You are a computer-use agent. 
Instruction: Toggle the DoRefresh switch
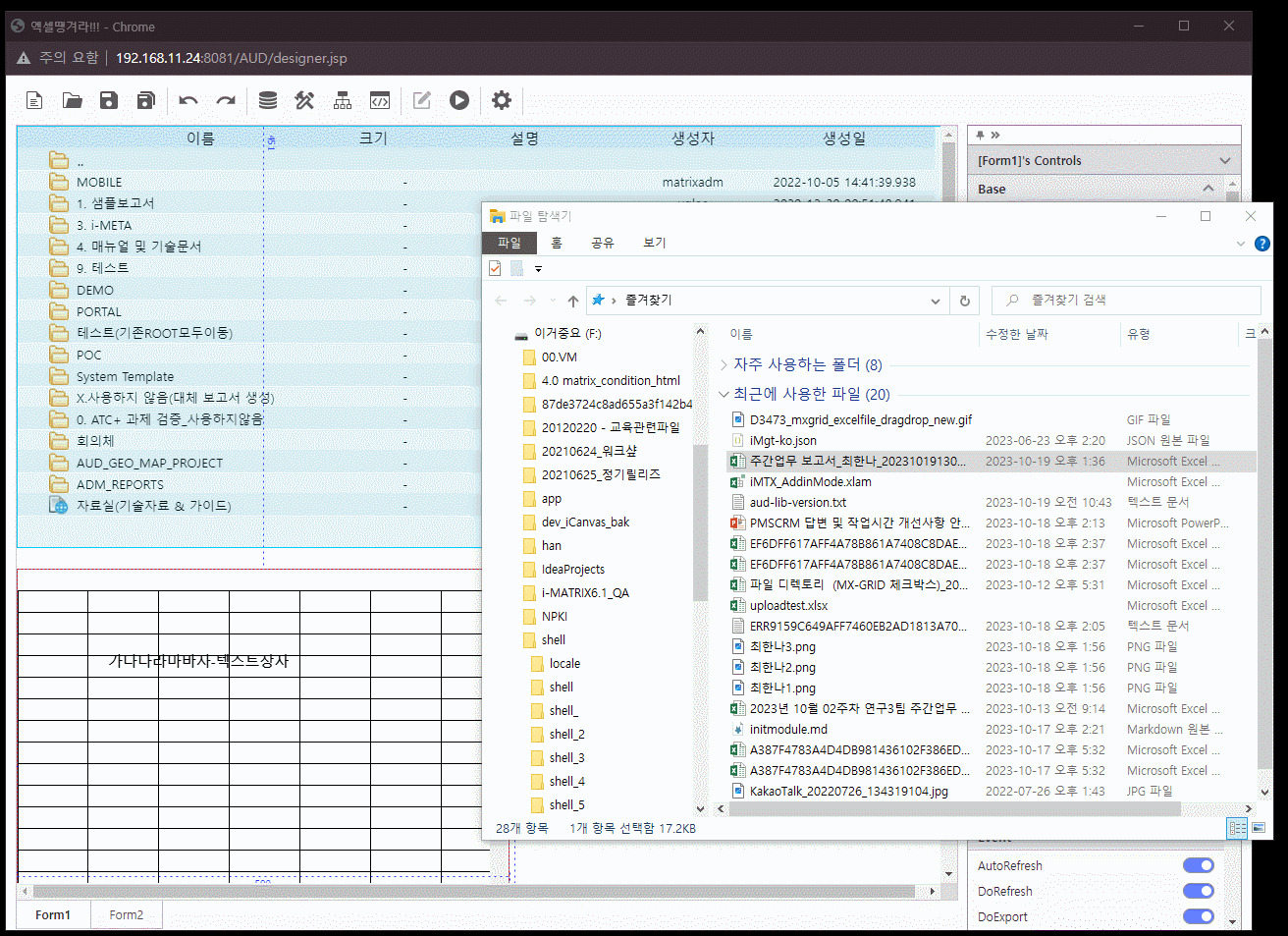(x=1198, y=891)
